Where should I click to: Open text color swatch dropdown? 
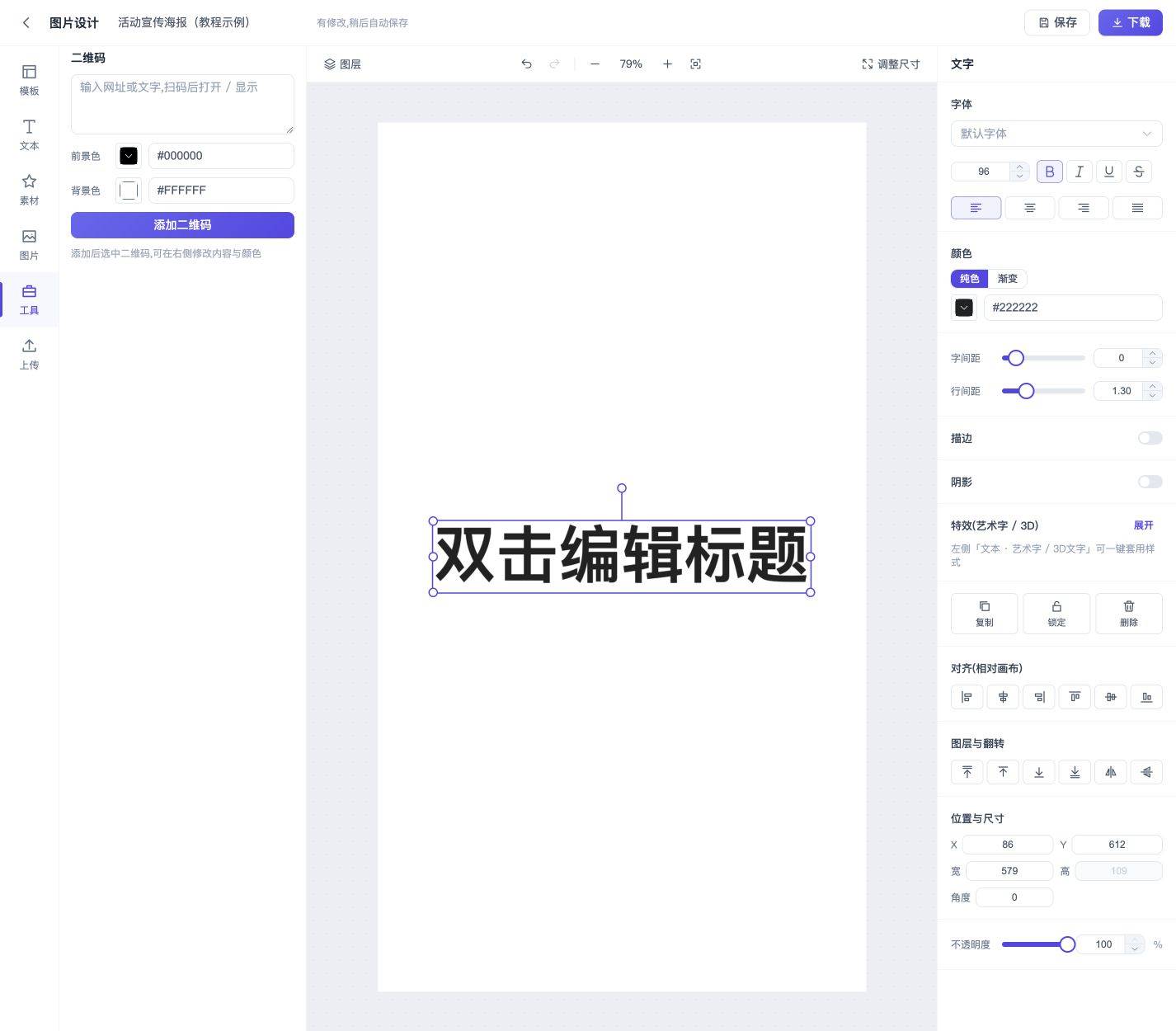click(x=964, y=308)
